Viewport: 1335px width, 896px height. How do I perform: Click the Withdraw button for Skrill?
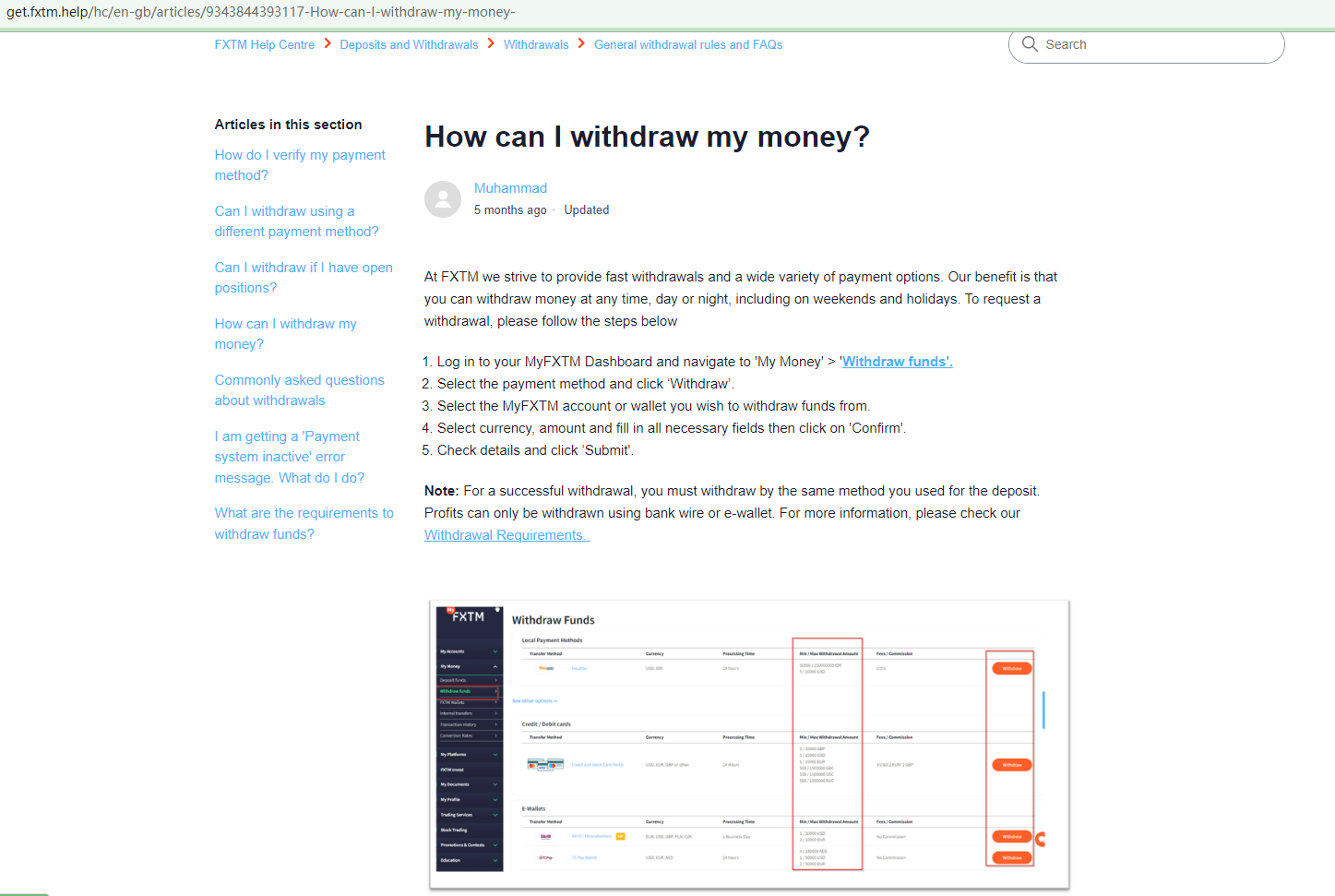1011,836
